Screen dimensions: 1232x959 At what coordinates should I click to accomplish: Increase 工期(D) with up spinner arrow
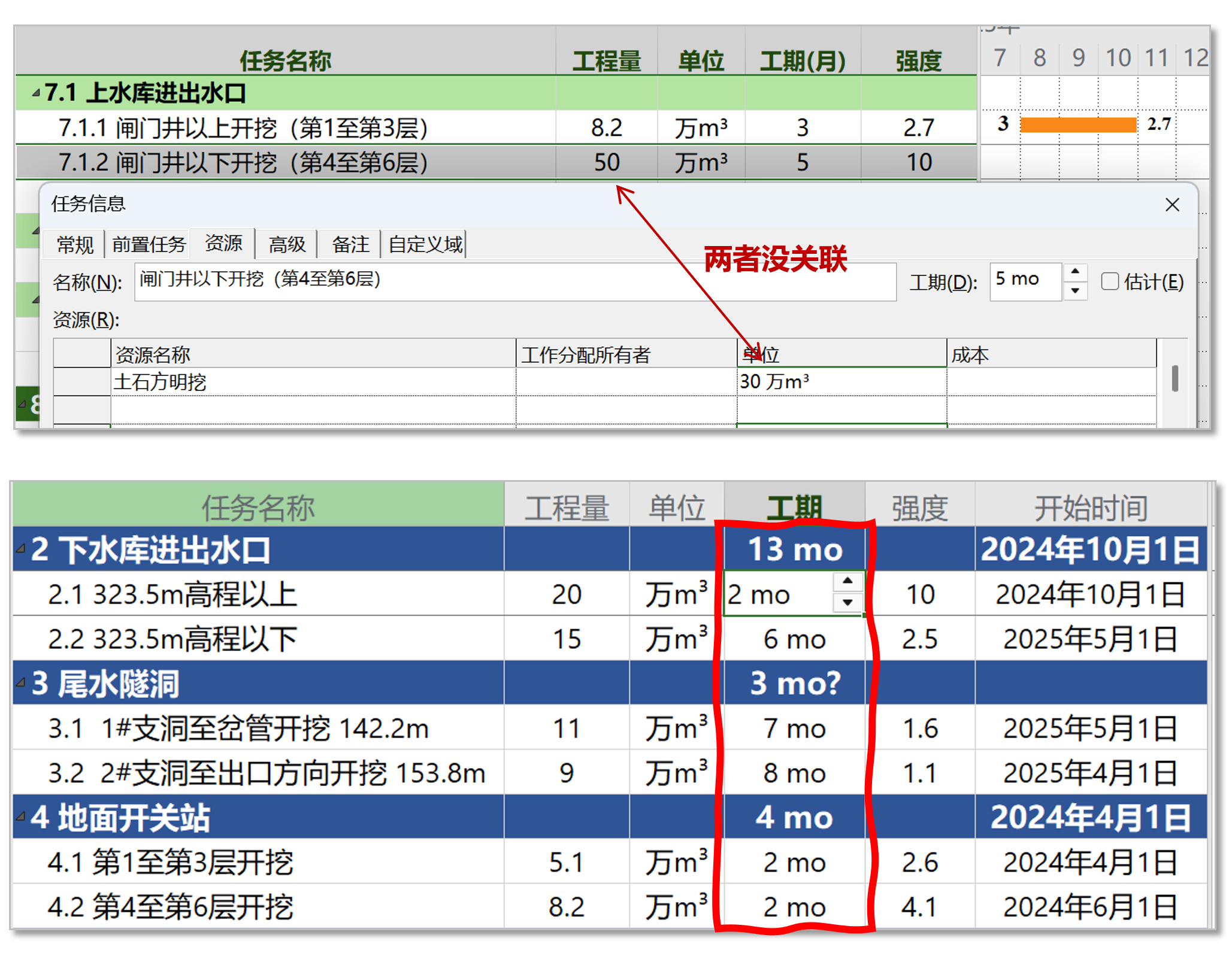pos(1075,272)
